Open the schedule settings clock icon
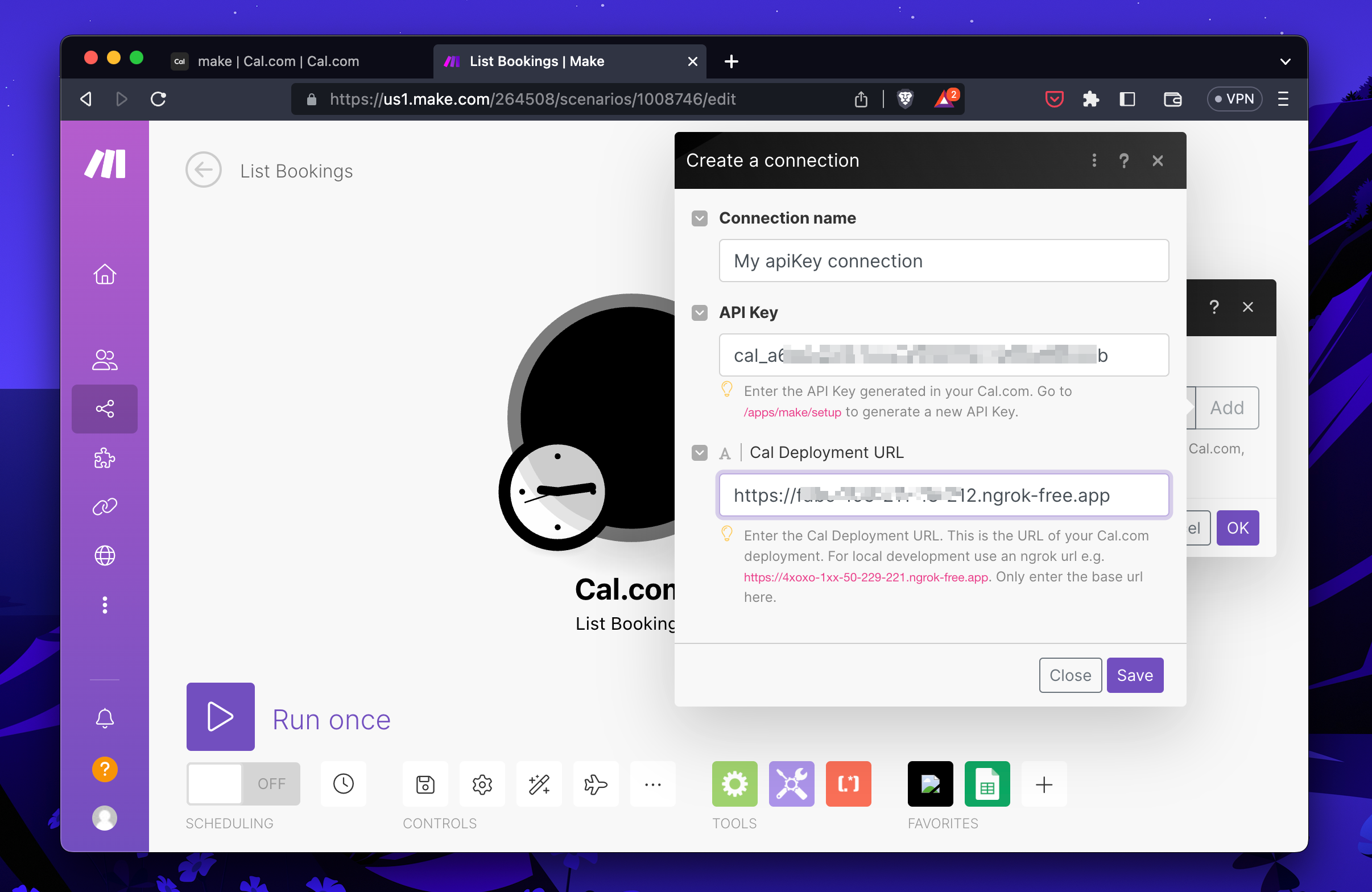This screenshot has height=892, width=1372. coord(343,783)
